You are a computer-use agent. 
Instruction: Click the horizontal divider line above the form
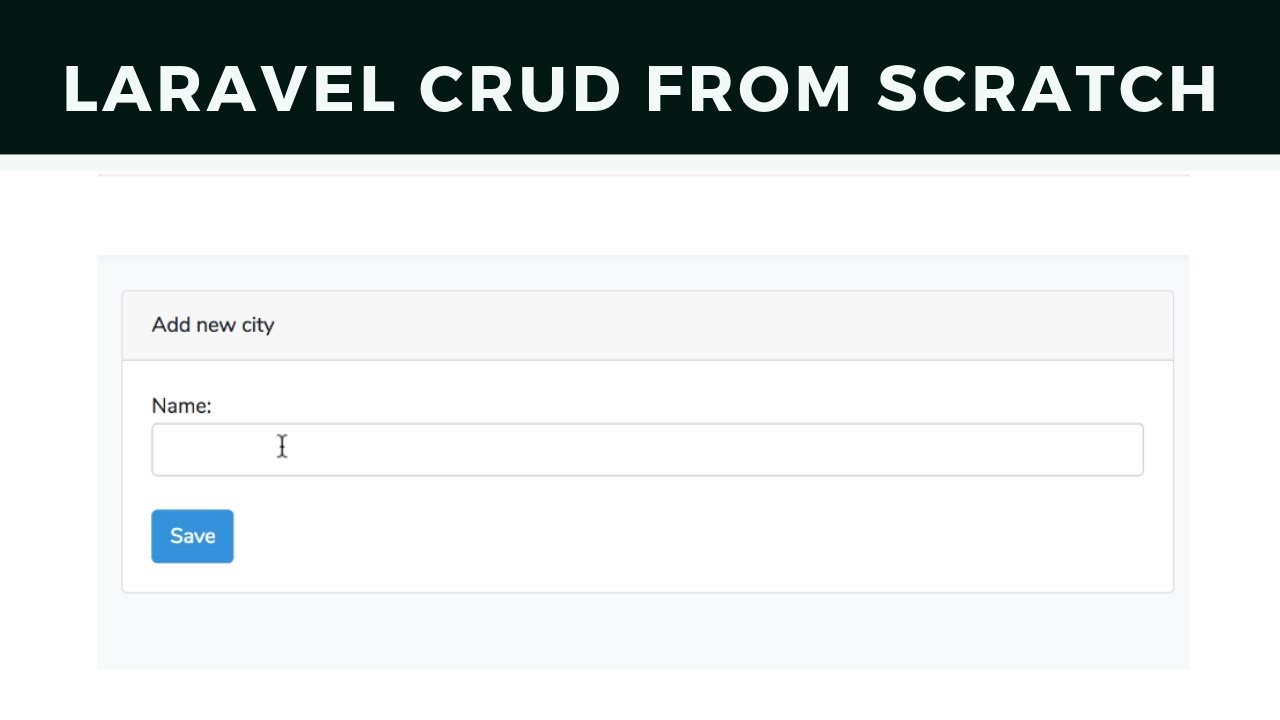[640, 176]
